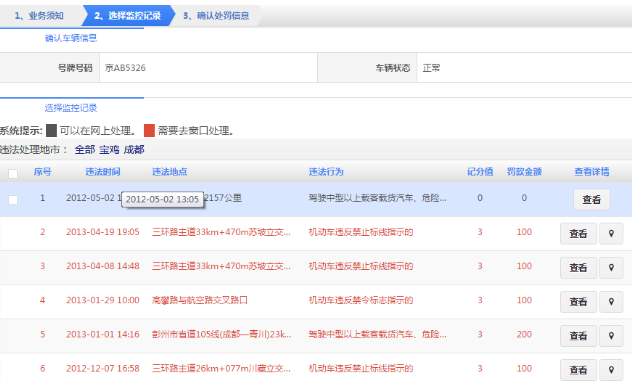Click date 2013-01-01 14:16
Screen dimensions: 632x383
(x=103, y=334)
